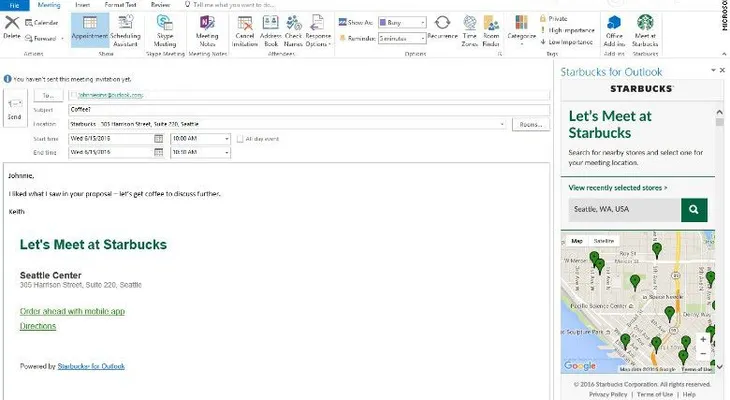The width and height of the screenshot is (730, 400).
Task: Collapse the ribbon with the caret
Action: coord(724,54)
